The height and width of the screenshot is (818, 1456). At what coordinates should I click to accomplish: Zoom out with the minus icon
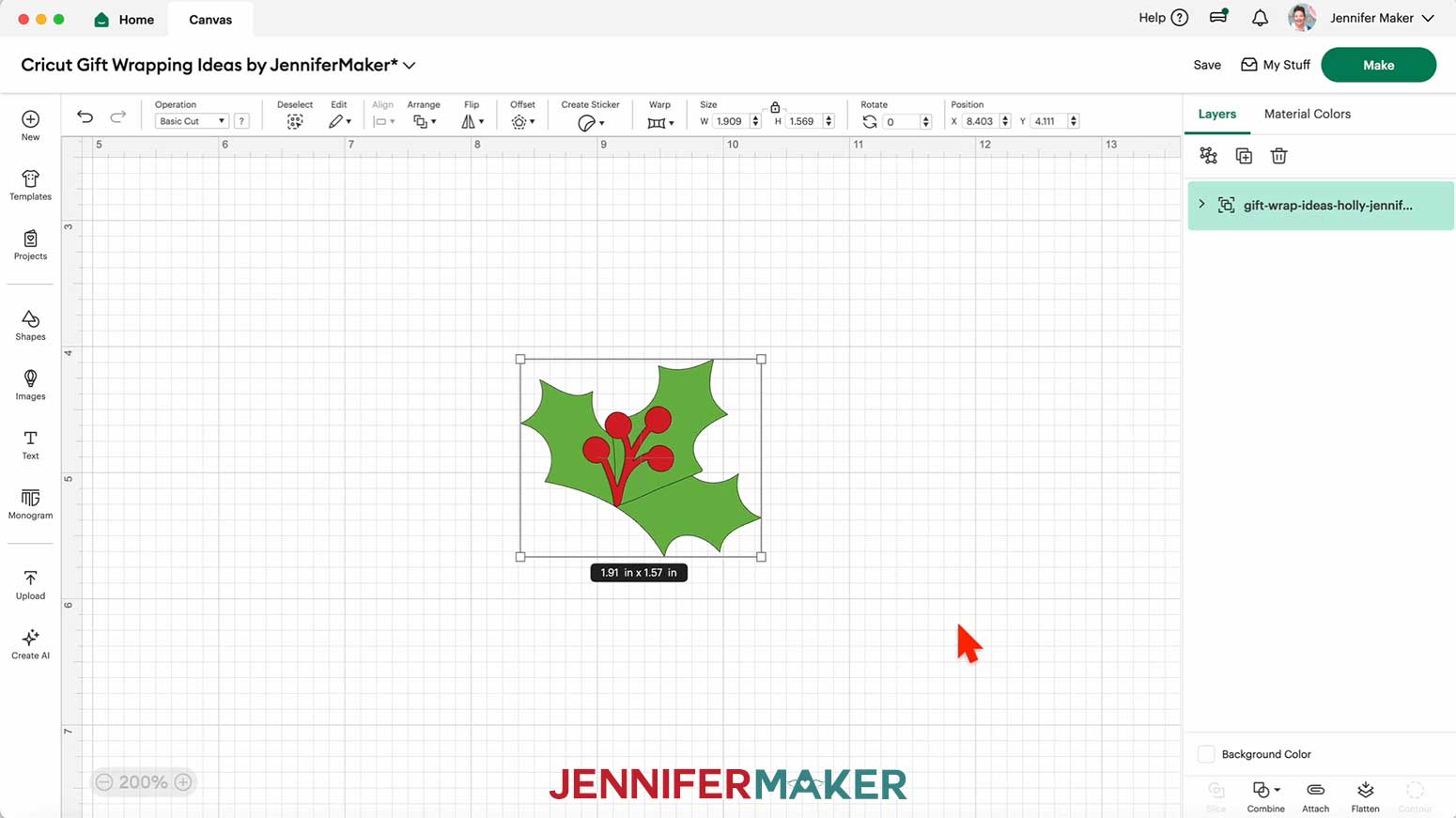pos(104,782)
